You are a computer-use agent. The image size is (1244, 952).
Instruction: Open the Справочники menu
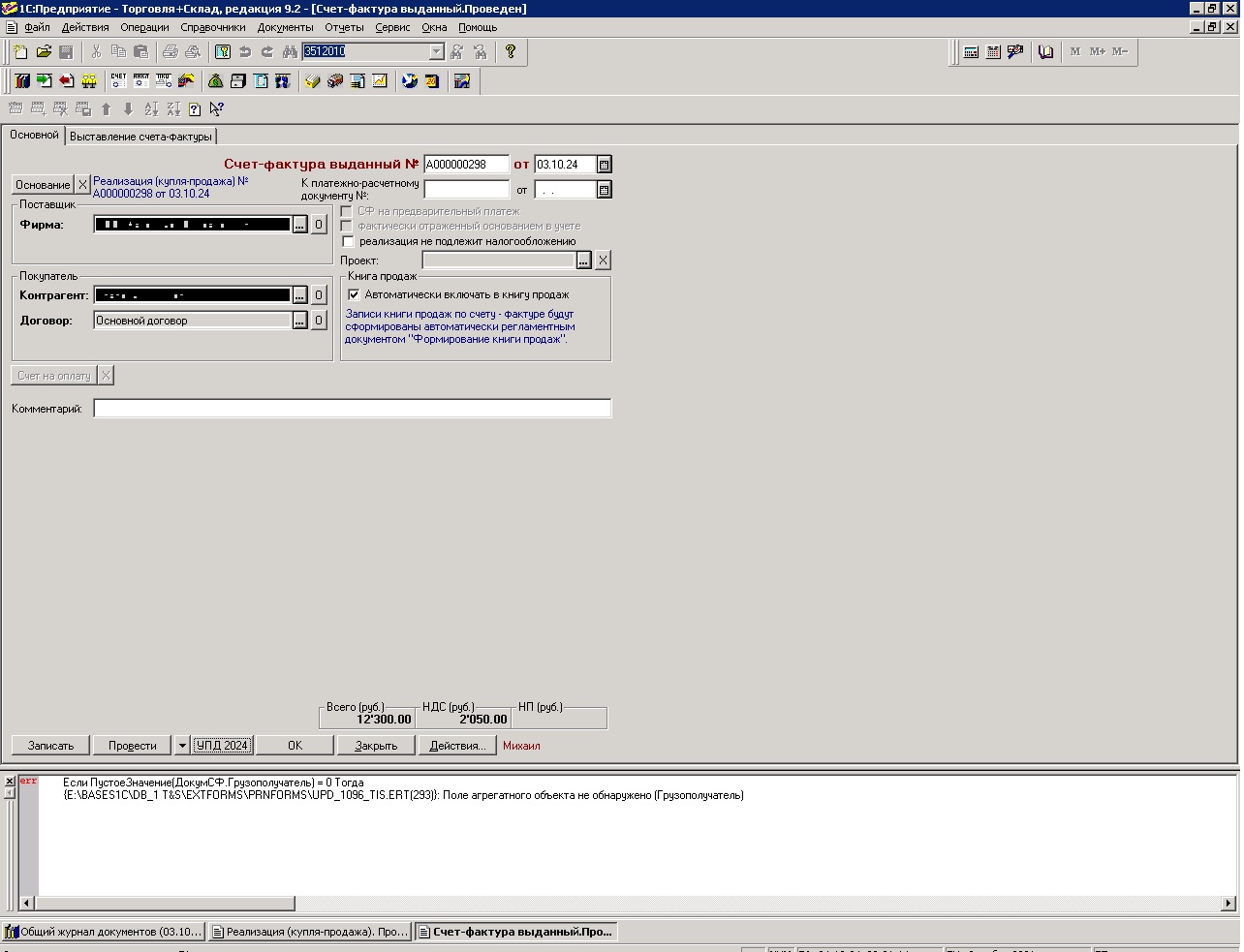point(213,27)
